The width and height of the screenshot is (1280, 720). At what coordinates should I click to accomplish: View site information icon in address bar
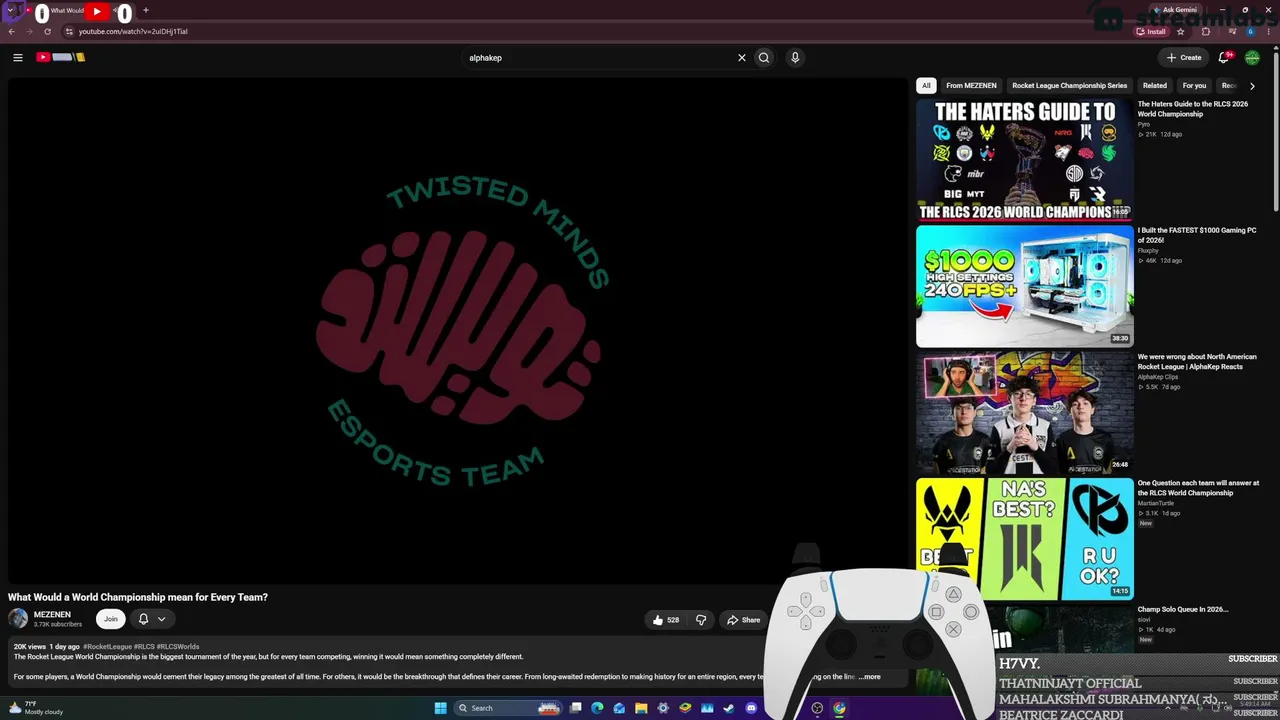tap(69, 31)
